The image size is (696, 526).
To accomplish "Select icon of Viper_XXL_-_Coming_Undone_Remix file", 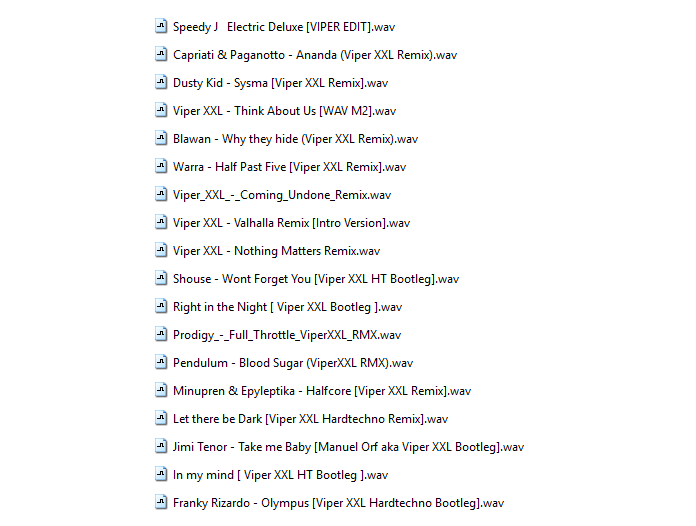I will coord(161,194).
